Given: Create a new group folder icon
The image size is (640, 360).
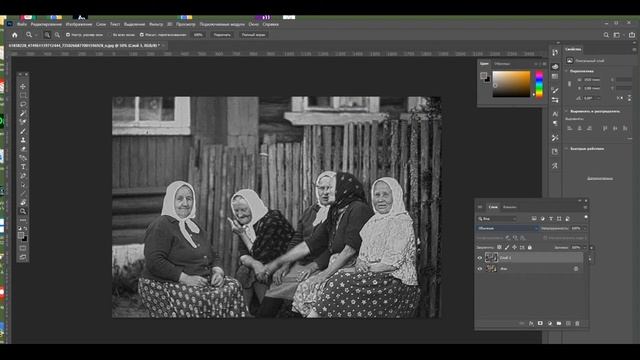Looking at the screenshot, I should (x=559, y=323).
